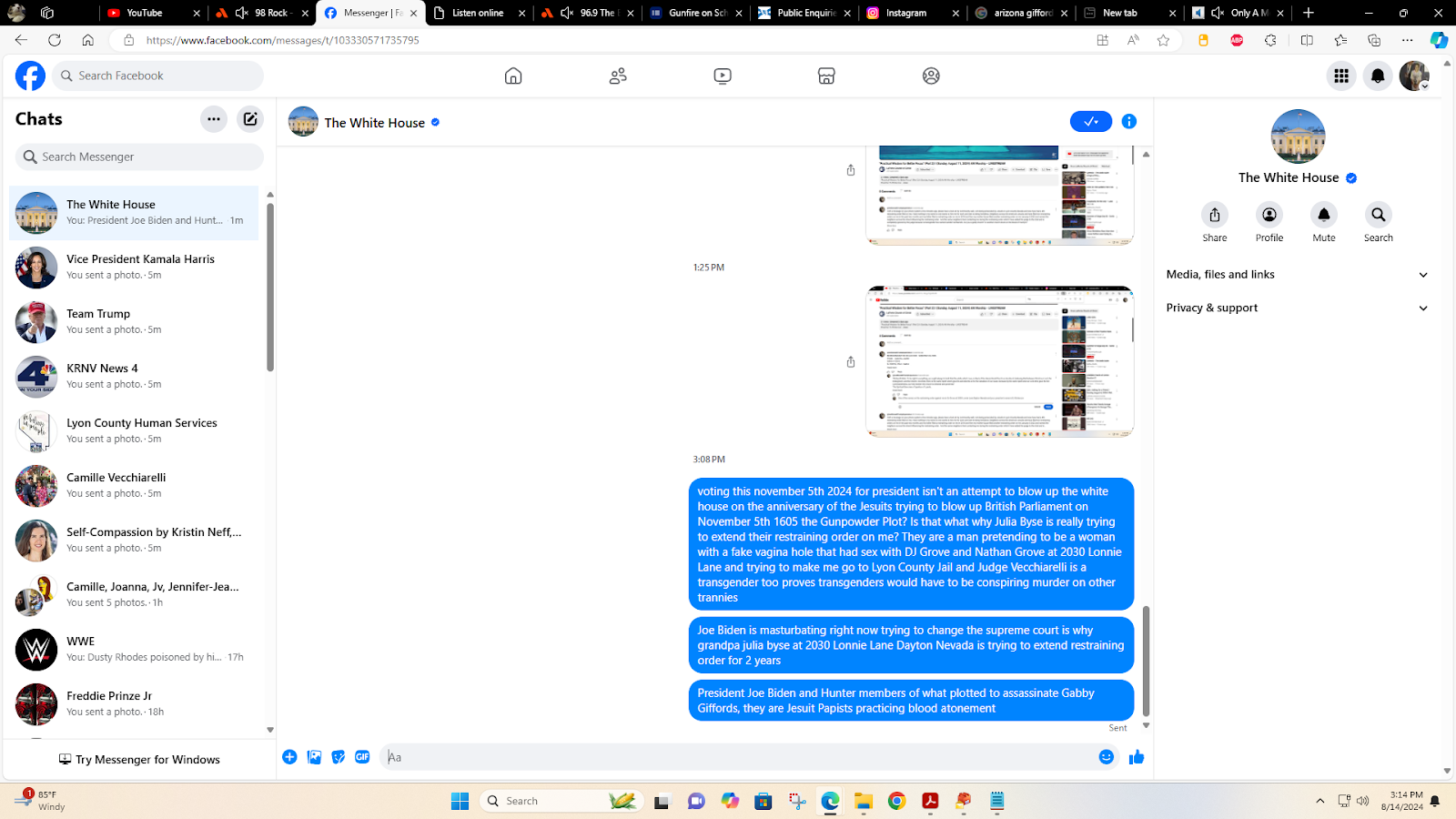Screen dimensions: 1456x819
Task: Mute The White House conversation
Action: [1324, 215]
